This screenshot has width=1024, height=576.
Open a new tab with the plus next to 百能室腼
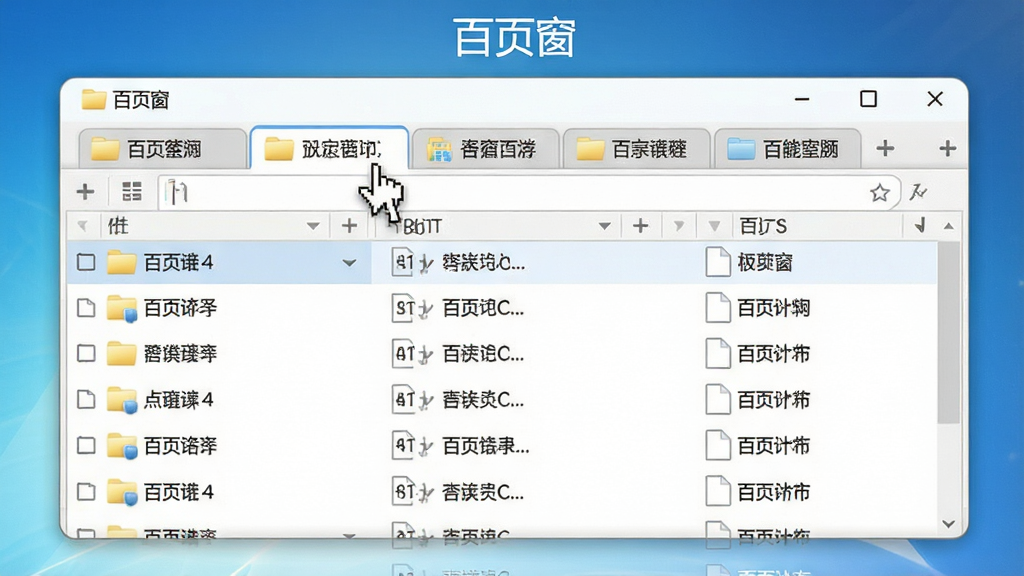click(x=885, y=148)
